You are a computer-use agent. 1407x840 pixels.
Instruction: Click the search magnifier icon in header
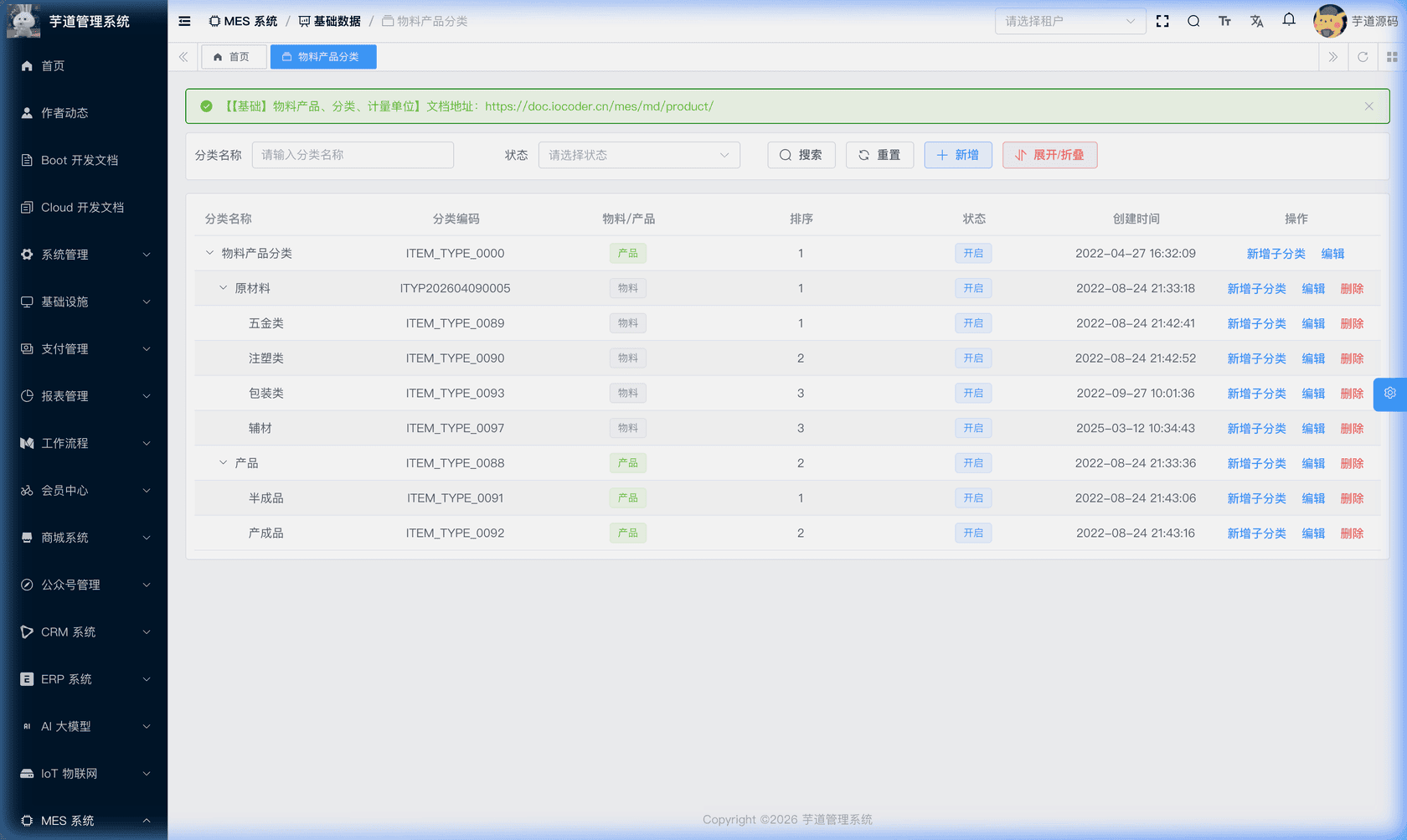coord(1193,21)
